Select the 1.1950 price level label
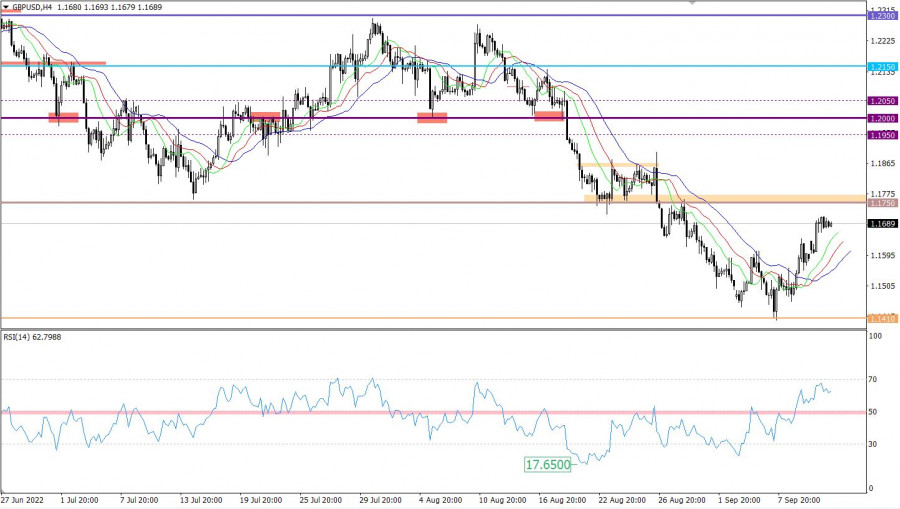The height and width of the screenshot is (509, 900). click(882, 134)
